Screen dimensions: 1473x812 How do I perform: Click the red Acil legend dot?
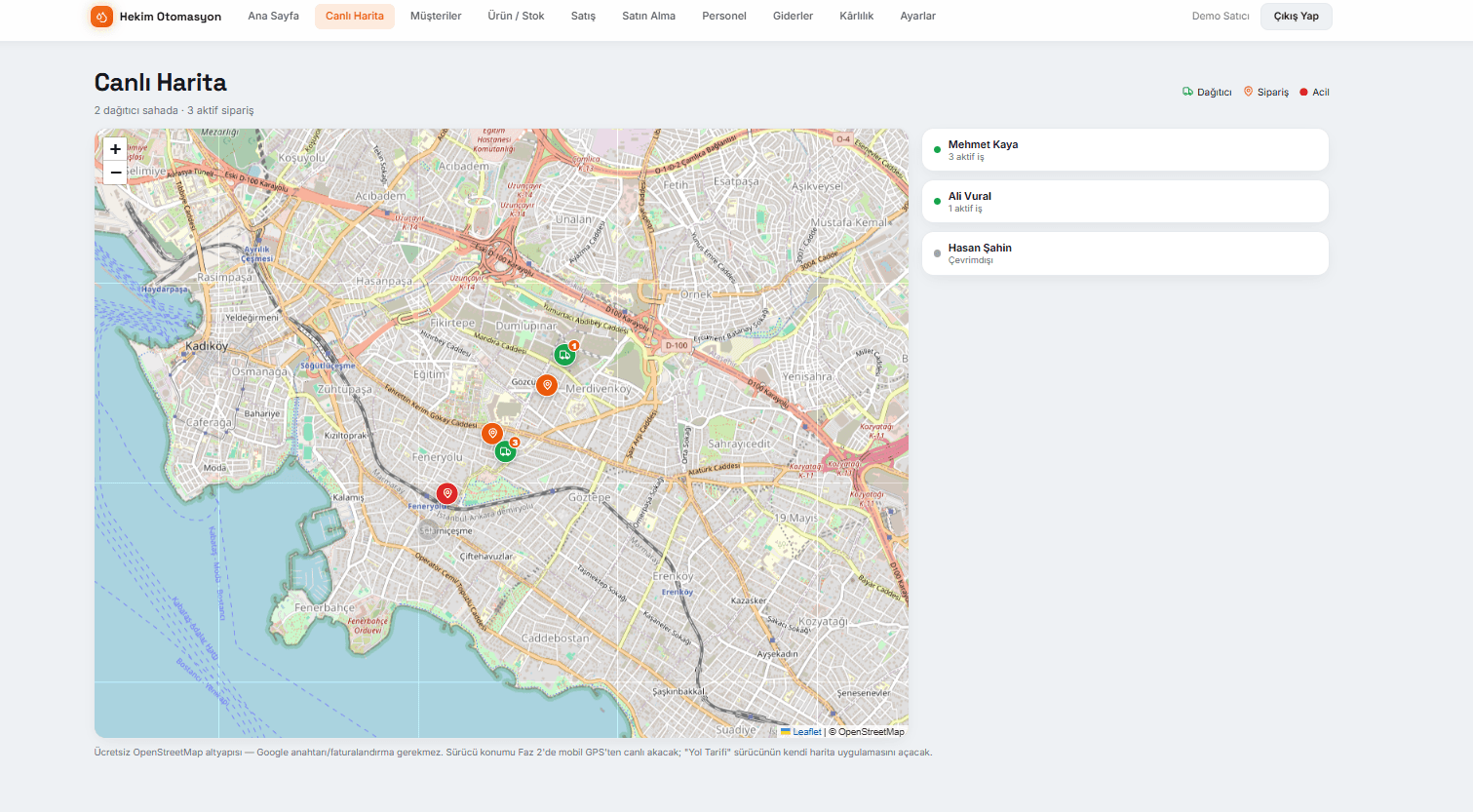[1303, 93]
